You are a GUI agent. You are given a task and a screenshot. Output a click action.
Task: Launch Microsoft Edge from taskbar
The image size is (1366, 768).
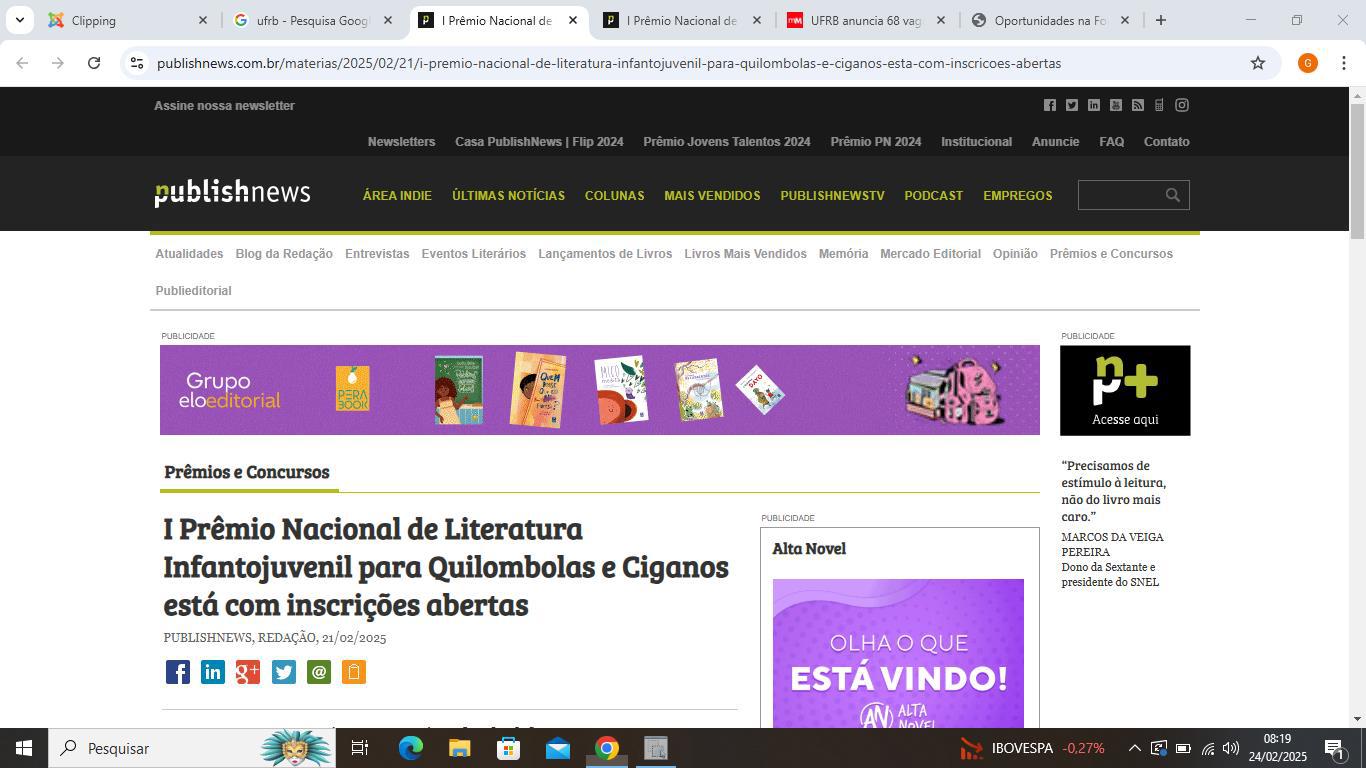[x=411, y=748]
